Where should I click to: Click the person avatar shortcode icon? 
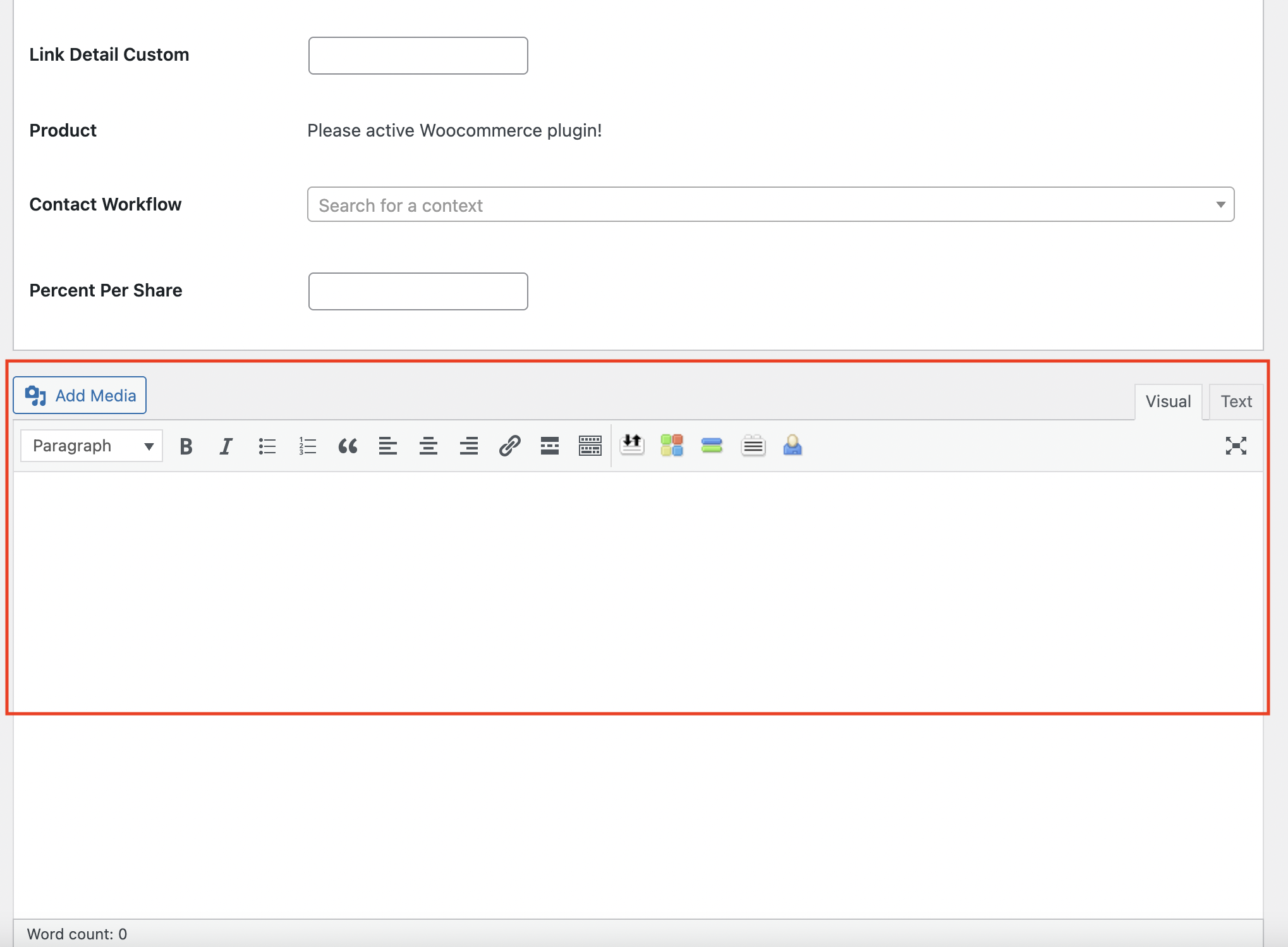click(793, 446)
